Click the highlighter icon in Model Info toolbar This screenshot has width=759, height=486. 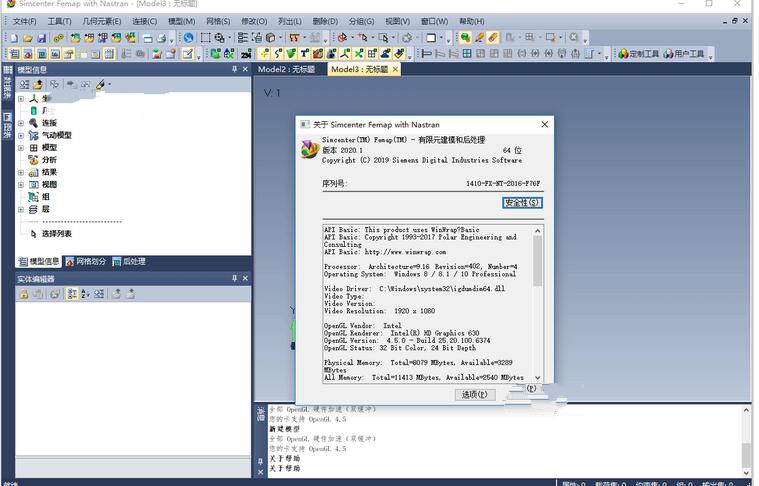[x=100, y=84]
